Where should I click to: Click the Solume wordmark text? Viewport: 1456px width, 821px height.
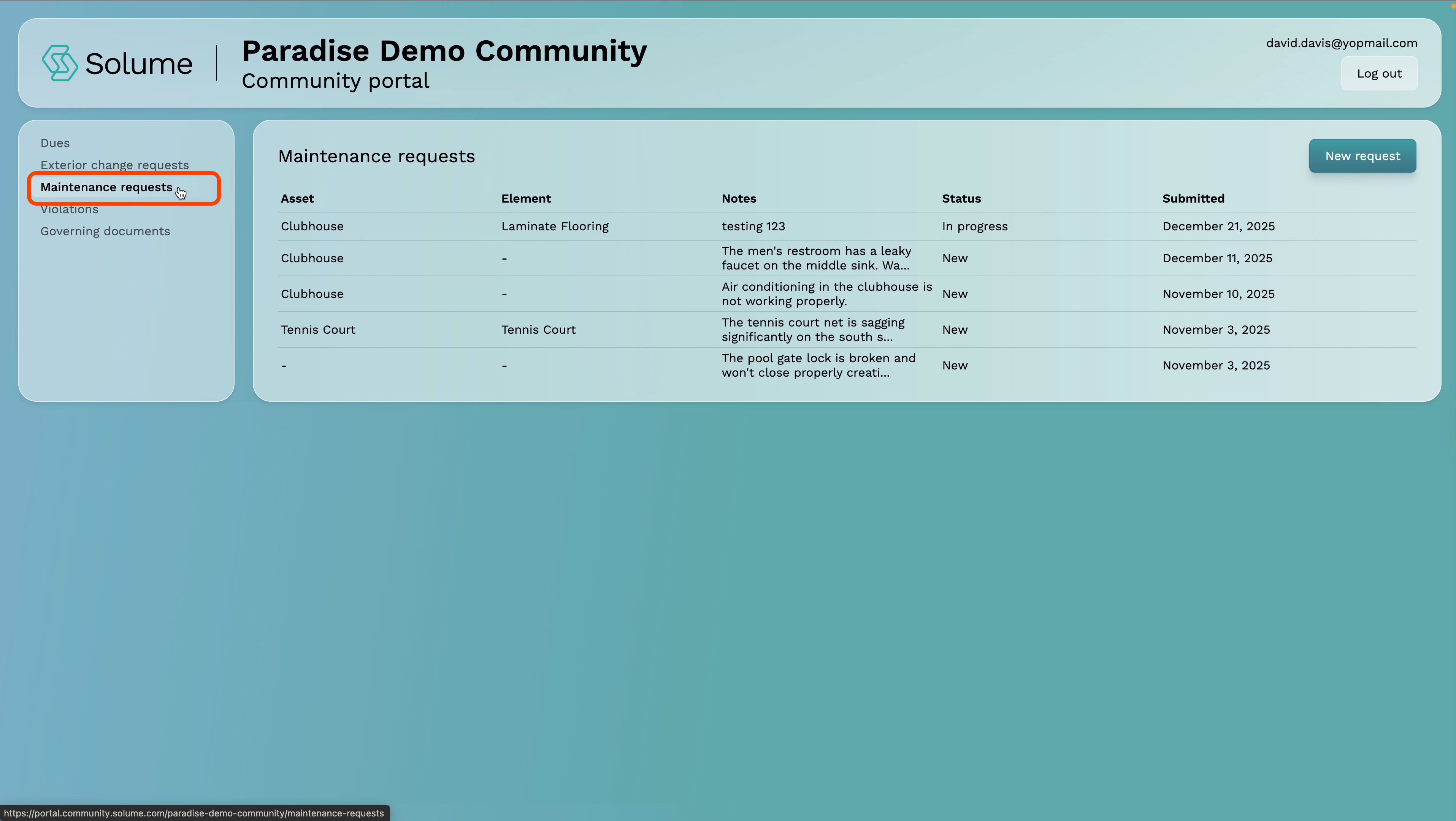click(x=138, y=63)
